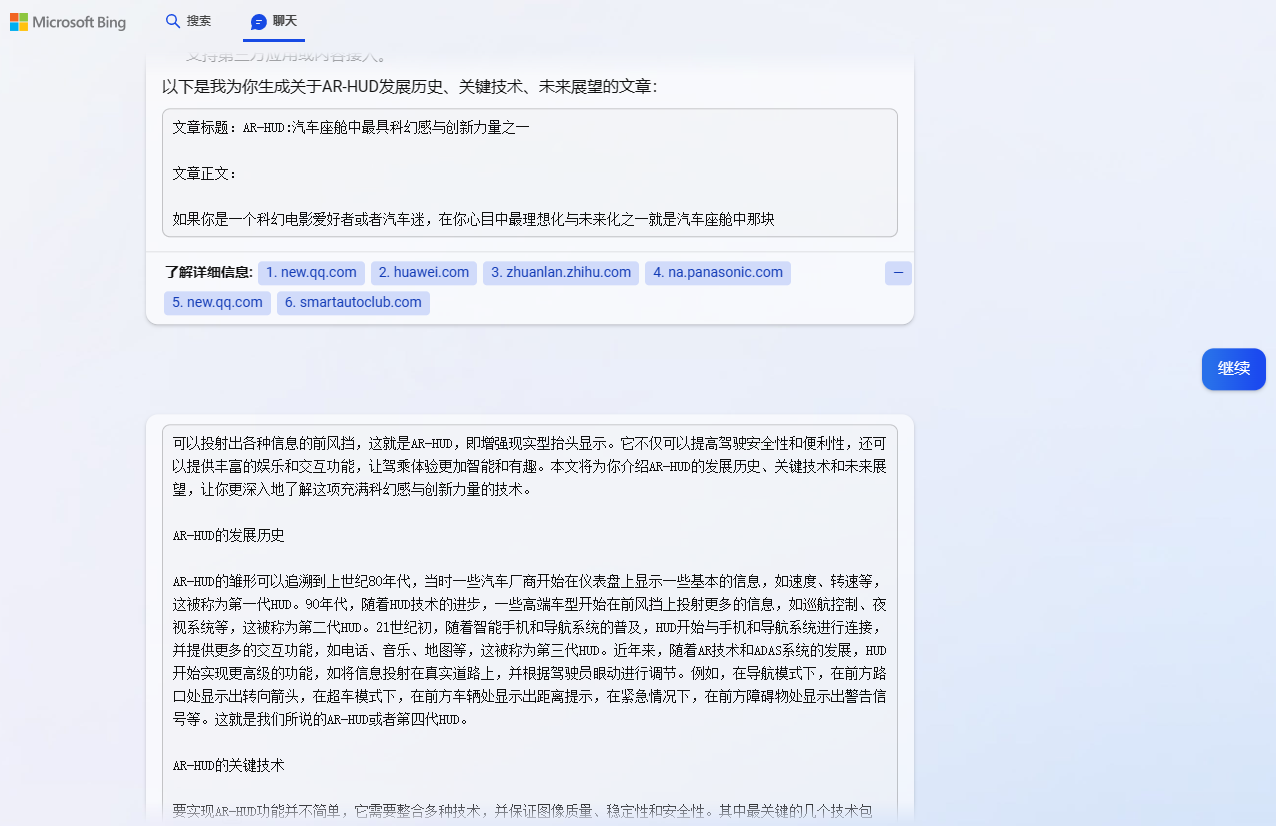Select the search magnifier icon
The width and height of the screenshot is (1276, 826).
pos(171,20)
